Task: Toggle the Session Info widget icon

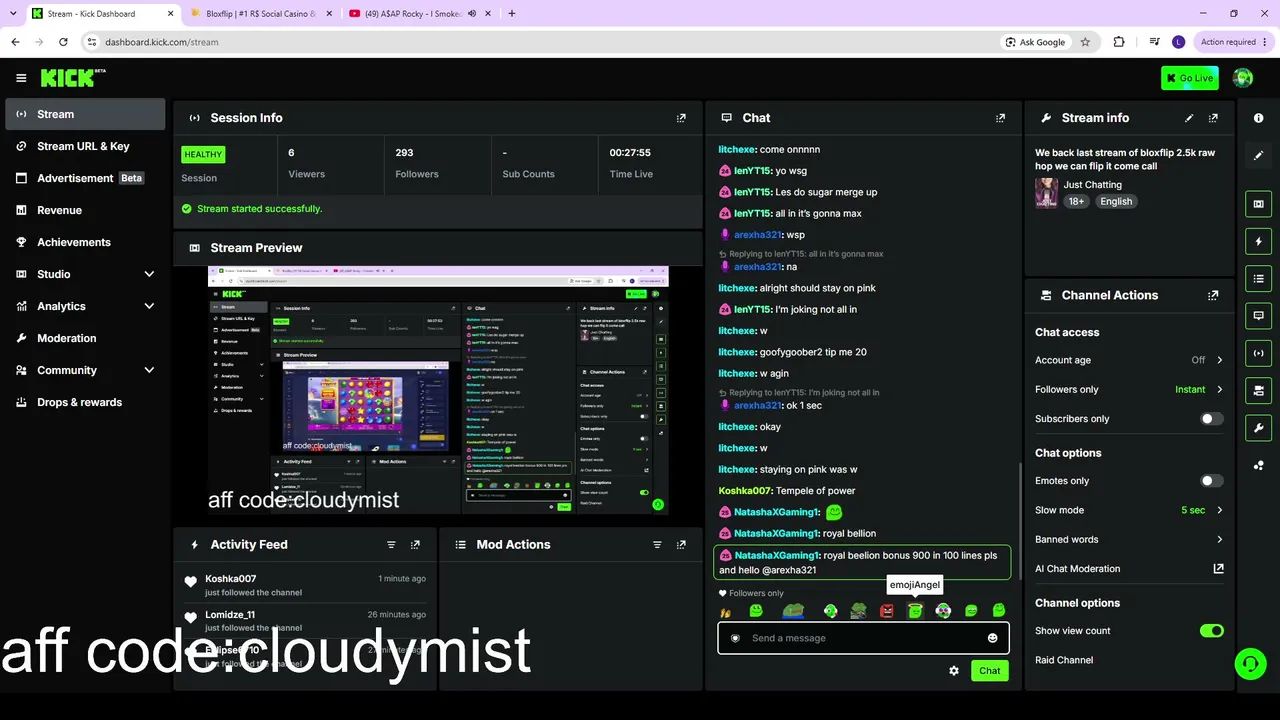Action: pos(1259,353)
